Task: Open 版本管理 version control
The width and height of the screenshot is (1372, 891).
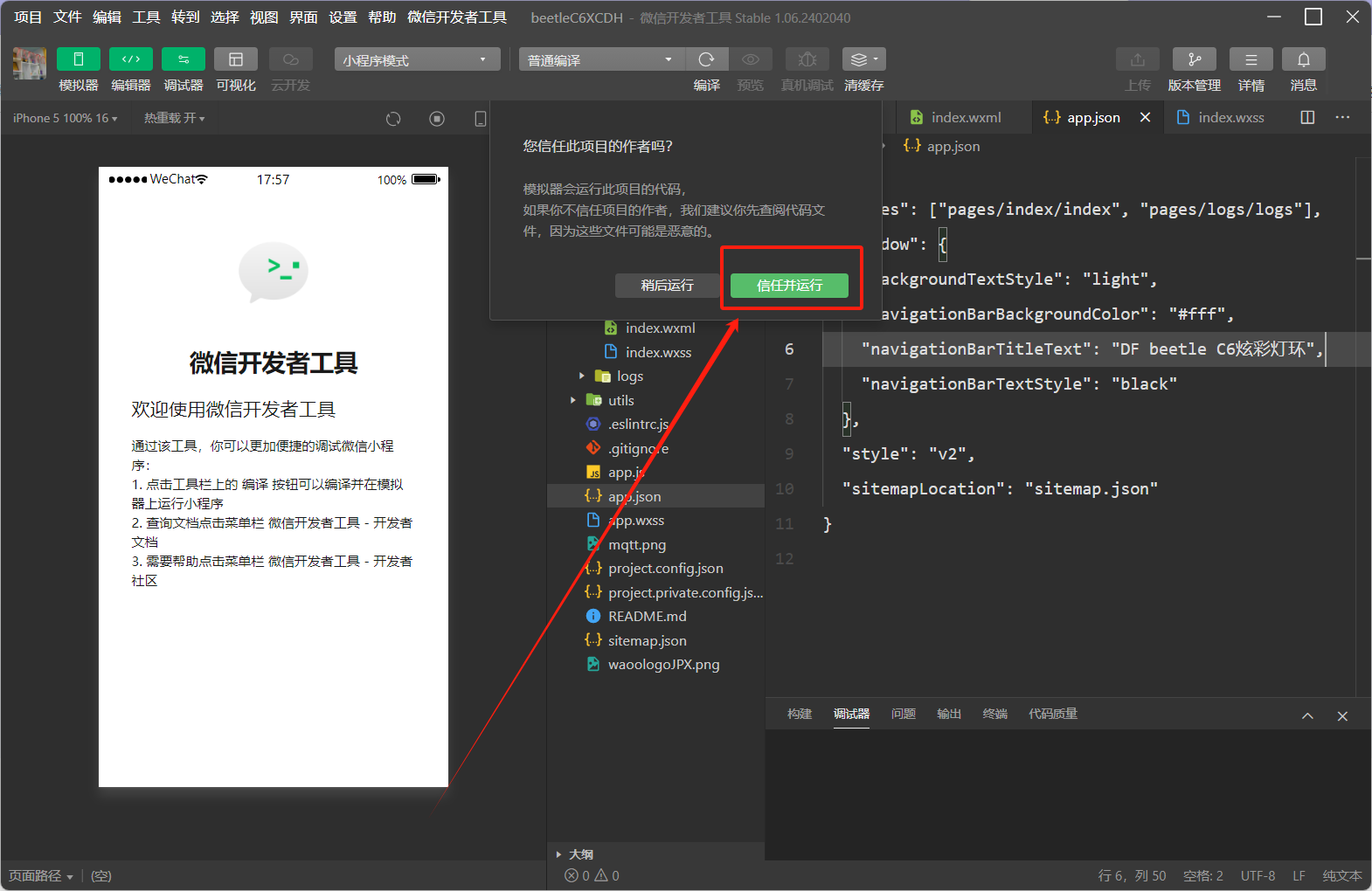Action: (x=1195, y=59)
